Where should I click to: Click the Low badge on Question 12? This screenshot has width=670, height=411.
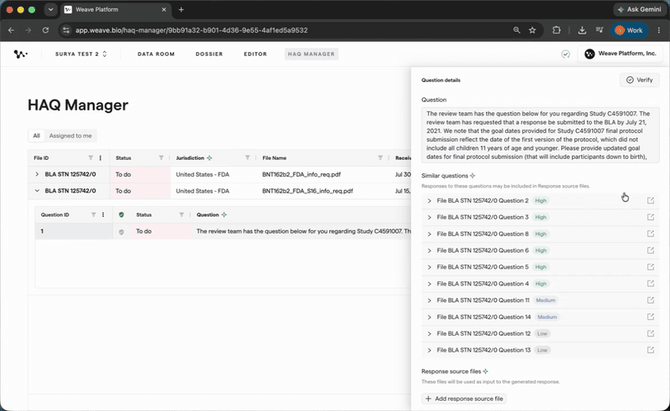(x=542, y=334)
